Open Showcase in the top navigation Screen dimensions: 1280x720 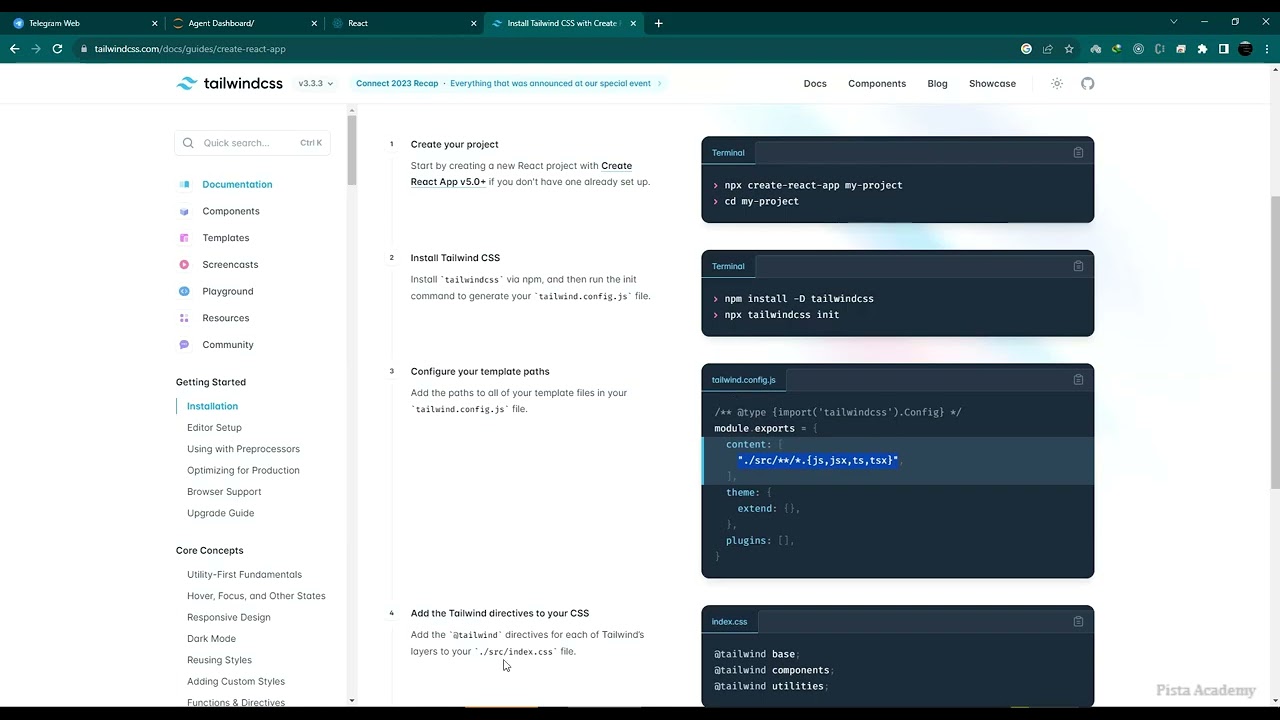coord(992,84)
